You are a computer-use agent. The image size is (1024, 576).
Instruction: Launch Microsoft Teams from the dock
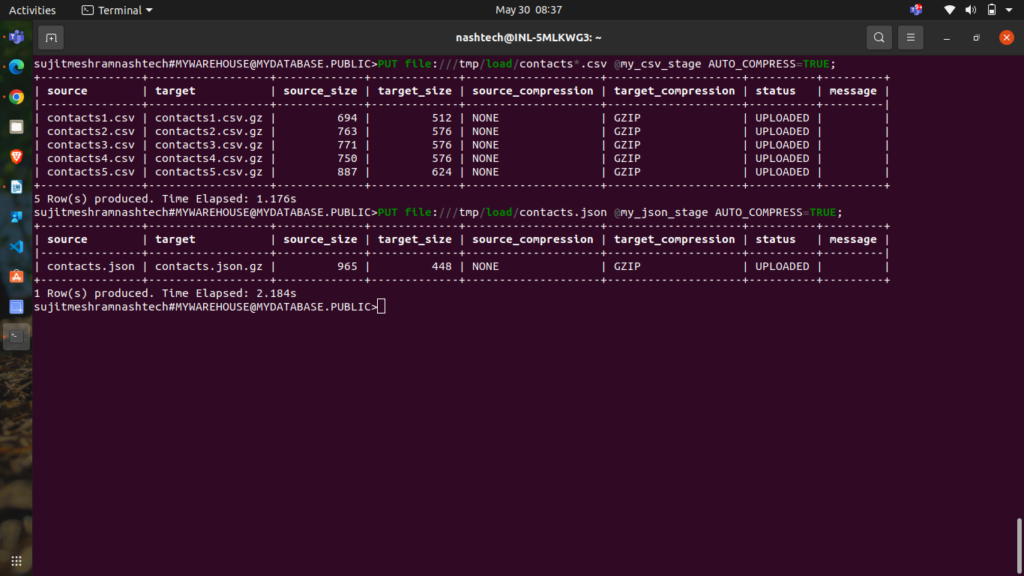[16, 37]
